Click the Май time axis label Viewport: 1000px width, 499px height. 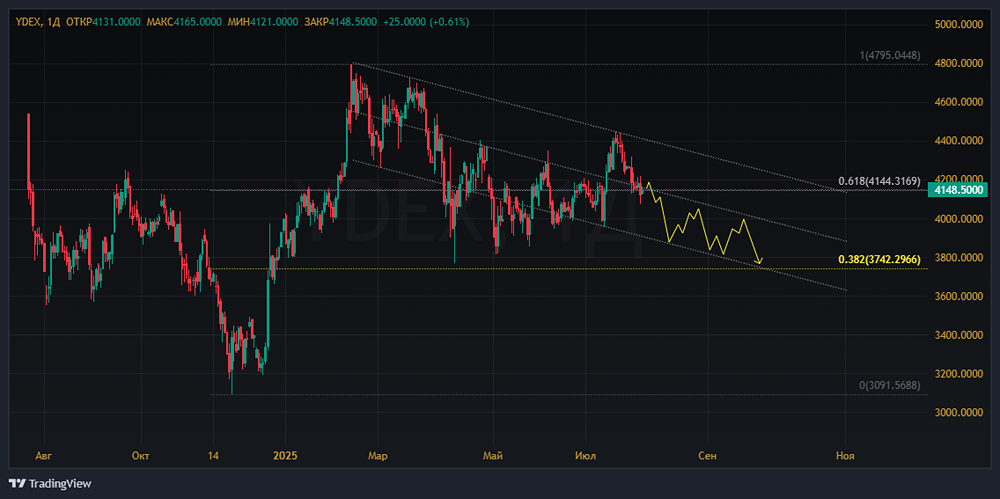(493, 456)
